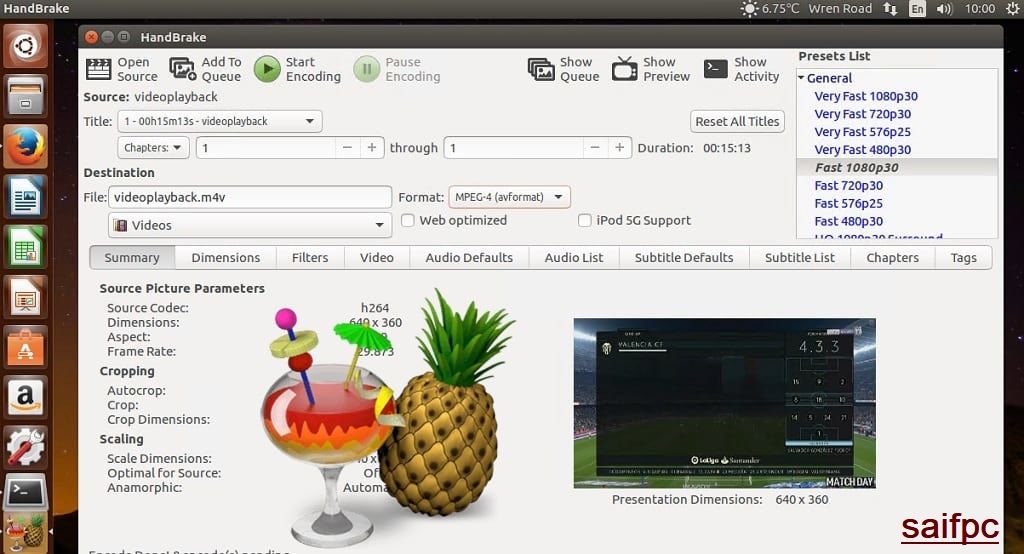The image size is (1024, 554).
Task: Switch to the Subtitle Defaults tab
Action: [684, 257]
